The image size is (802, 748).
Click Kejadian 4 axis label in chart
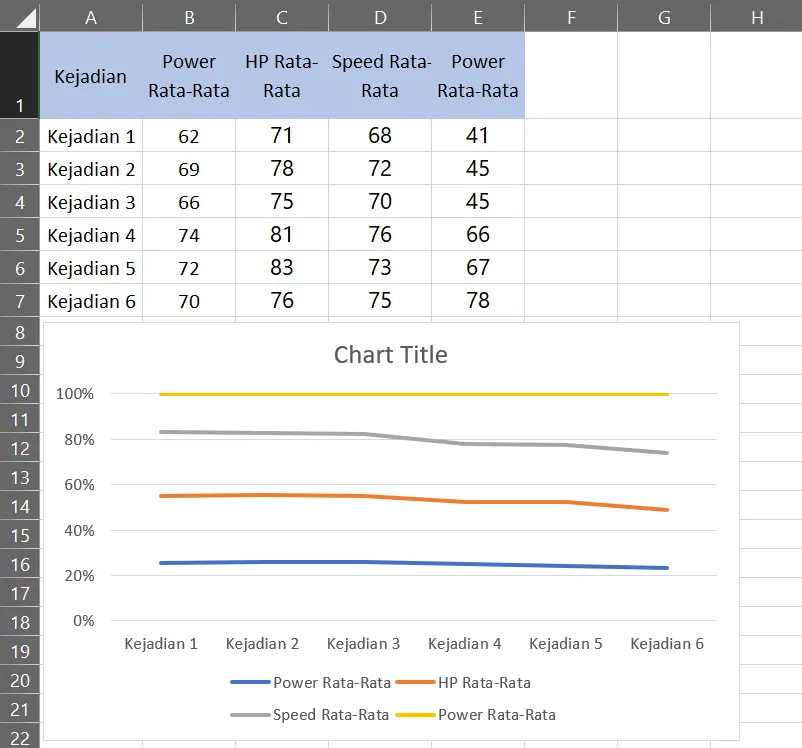[464, 644]
